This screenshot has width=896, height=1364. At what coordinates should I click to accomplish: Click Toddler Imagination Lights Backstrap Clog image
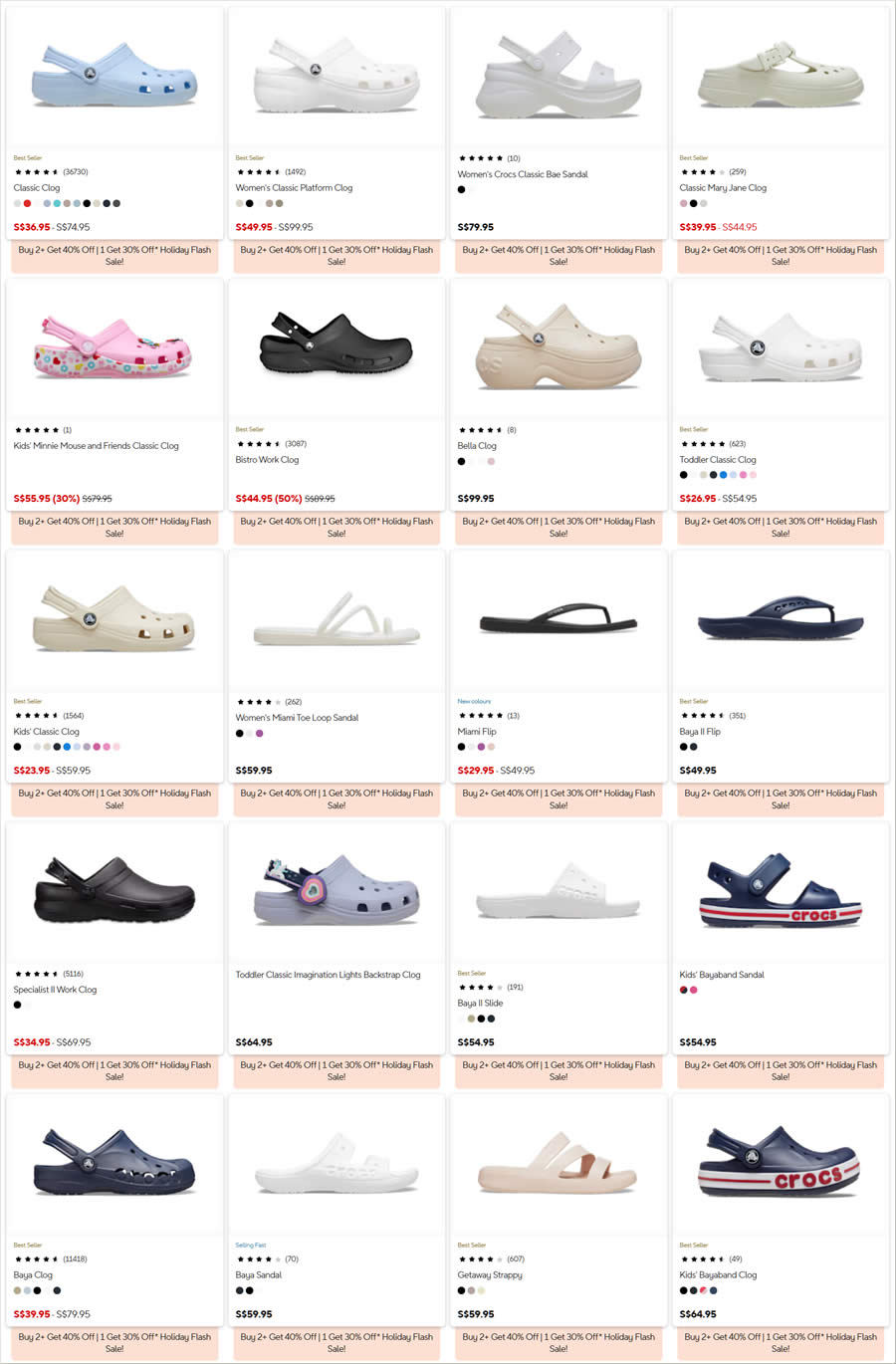(x=336, y=890)
